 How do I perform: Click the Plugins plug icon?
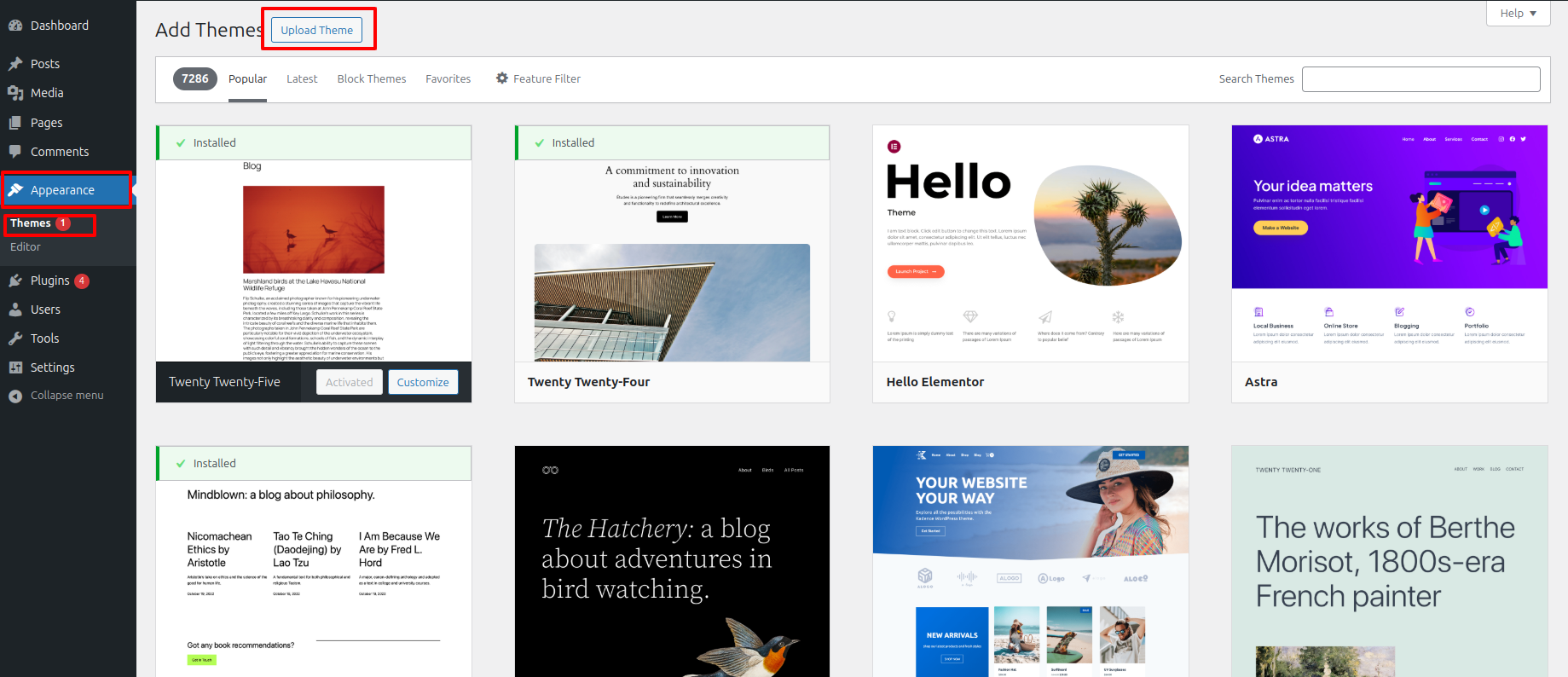pyautogui.click(x=15, y=281)
